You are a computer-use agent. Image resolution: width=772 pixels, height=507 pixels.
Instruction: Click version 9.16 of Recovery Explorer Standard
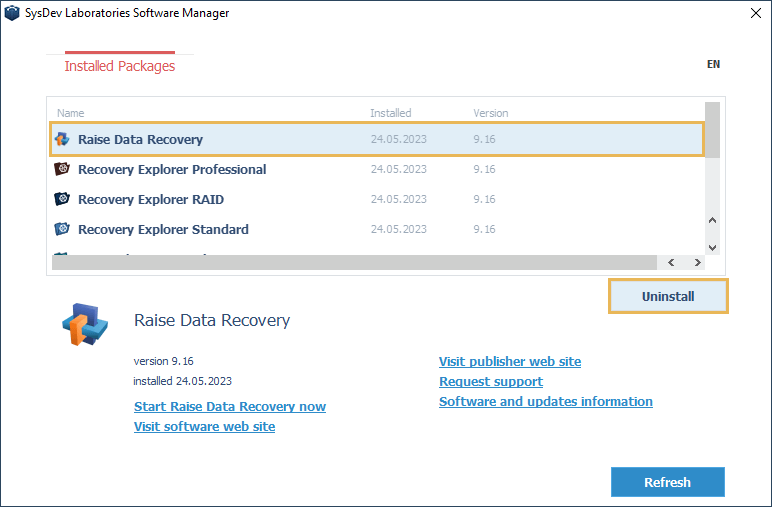(484, 229)
